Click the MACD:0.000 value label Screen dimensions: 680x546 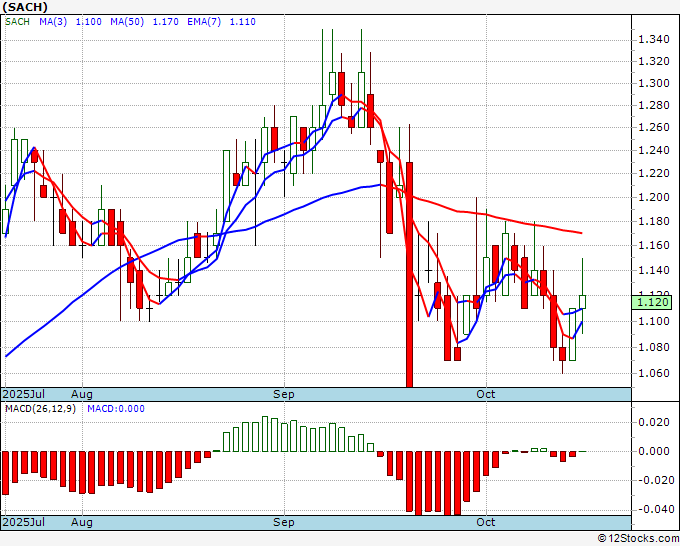116,409
